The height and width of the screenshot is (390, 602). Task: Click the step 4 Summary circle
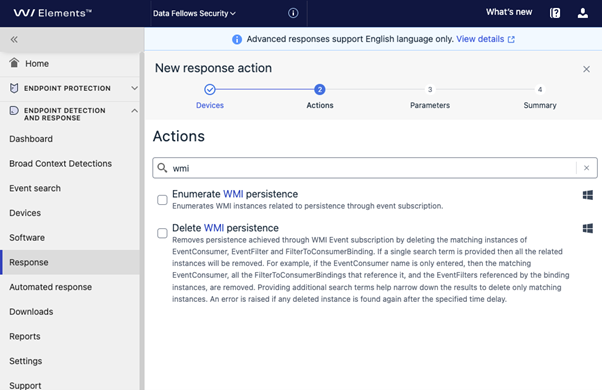(x=540, y=89)
